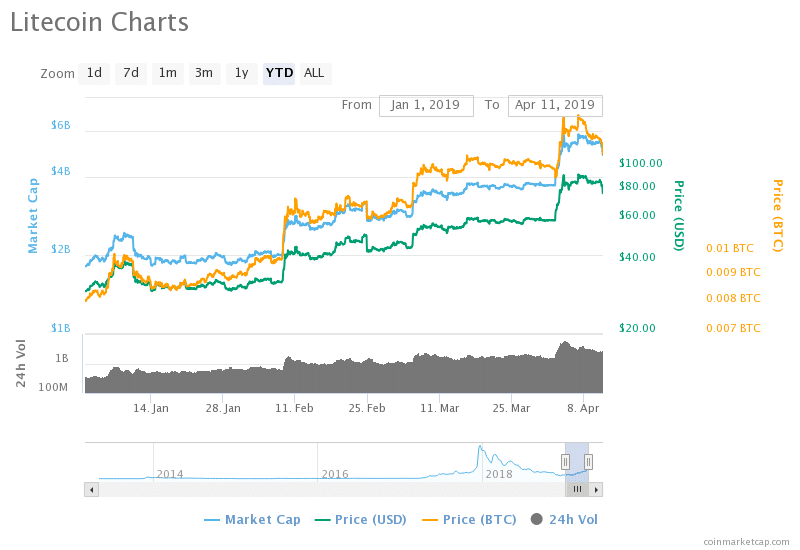Click the Price (BTC) axis title
Image resolution: width=800 pixels, height=550 pixels.
(x=777, y=216)
